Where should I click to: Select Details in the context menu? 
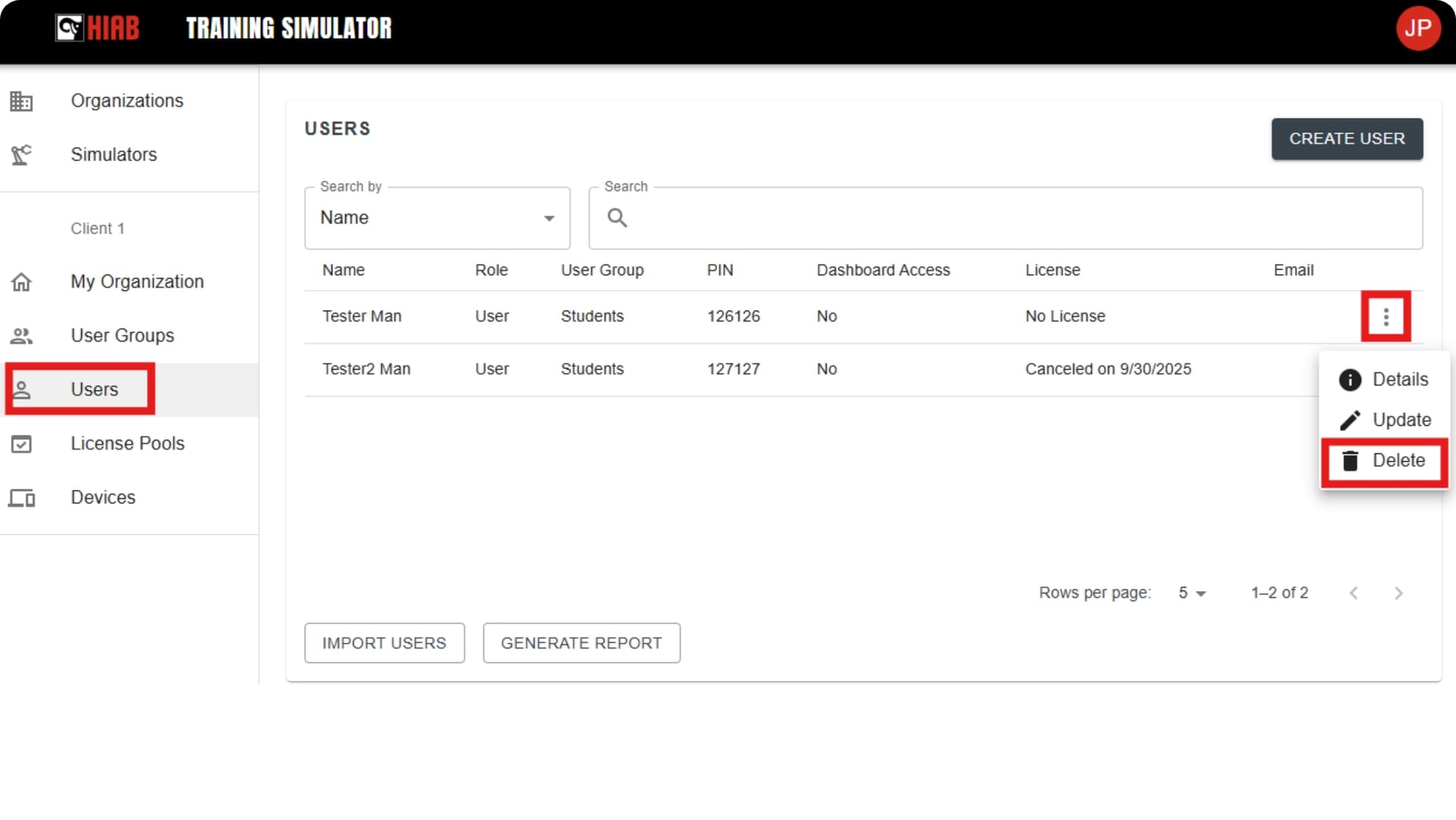click(1383, 379)
